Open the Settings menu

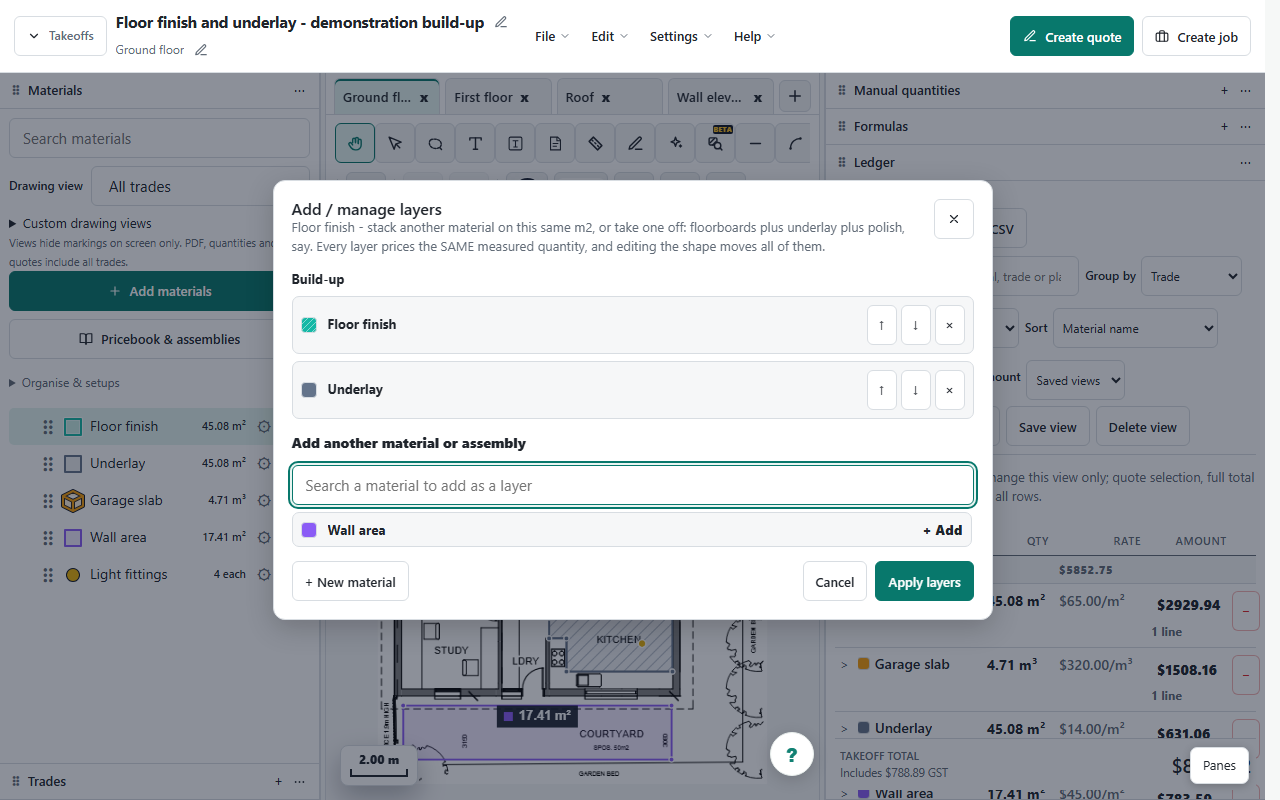pyautogui.click(x=681, y=36)
